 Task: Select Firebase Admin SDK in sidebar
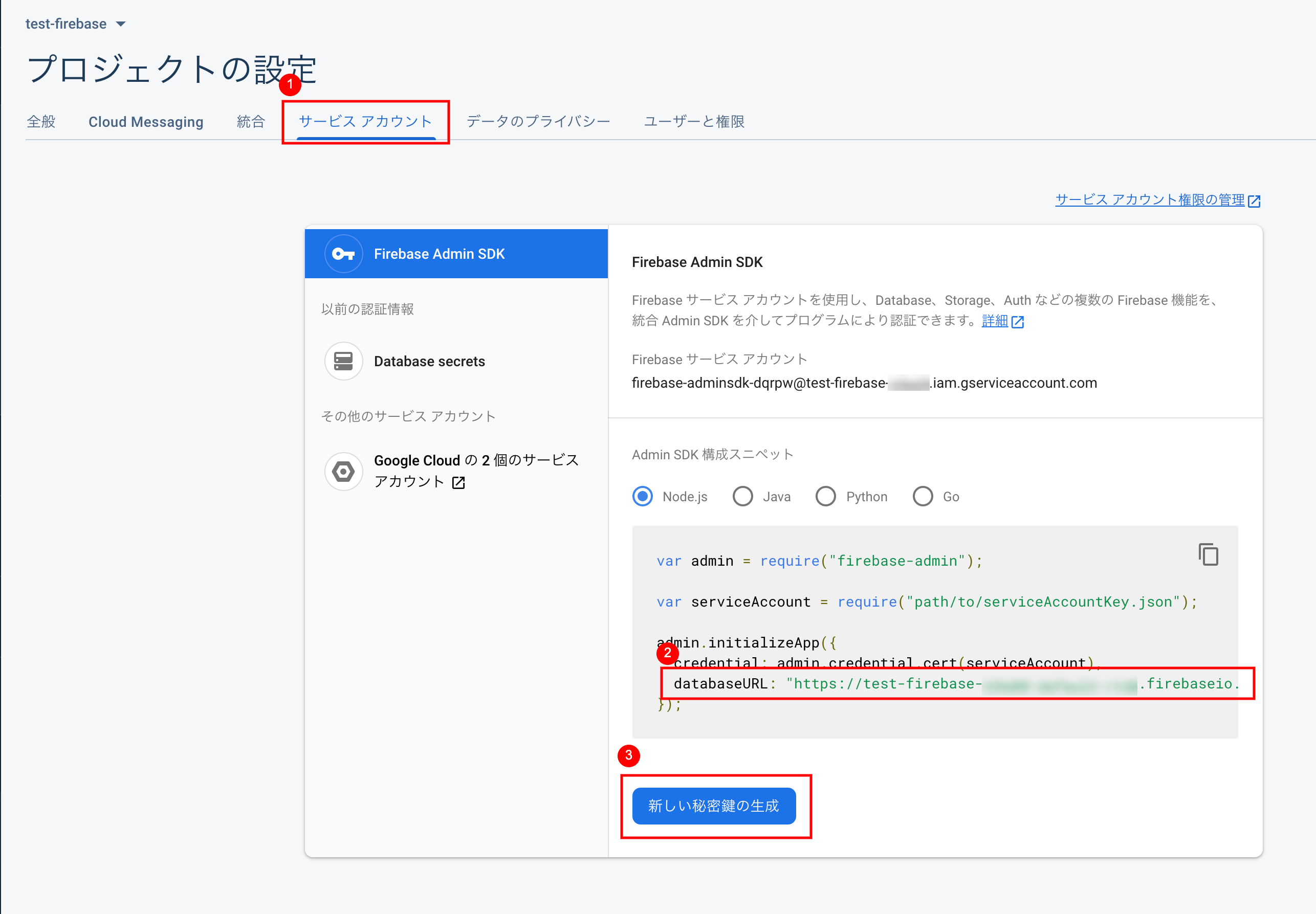456,254
